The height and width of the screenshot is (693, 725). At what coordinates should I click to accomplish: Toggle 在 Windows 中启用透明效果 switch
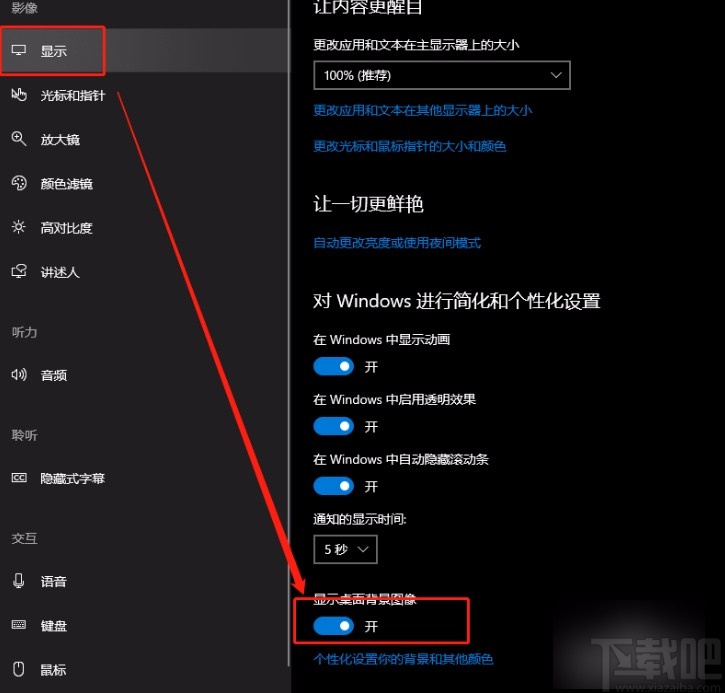(333, 426)
